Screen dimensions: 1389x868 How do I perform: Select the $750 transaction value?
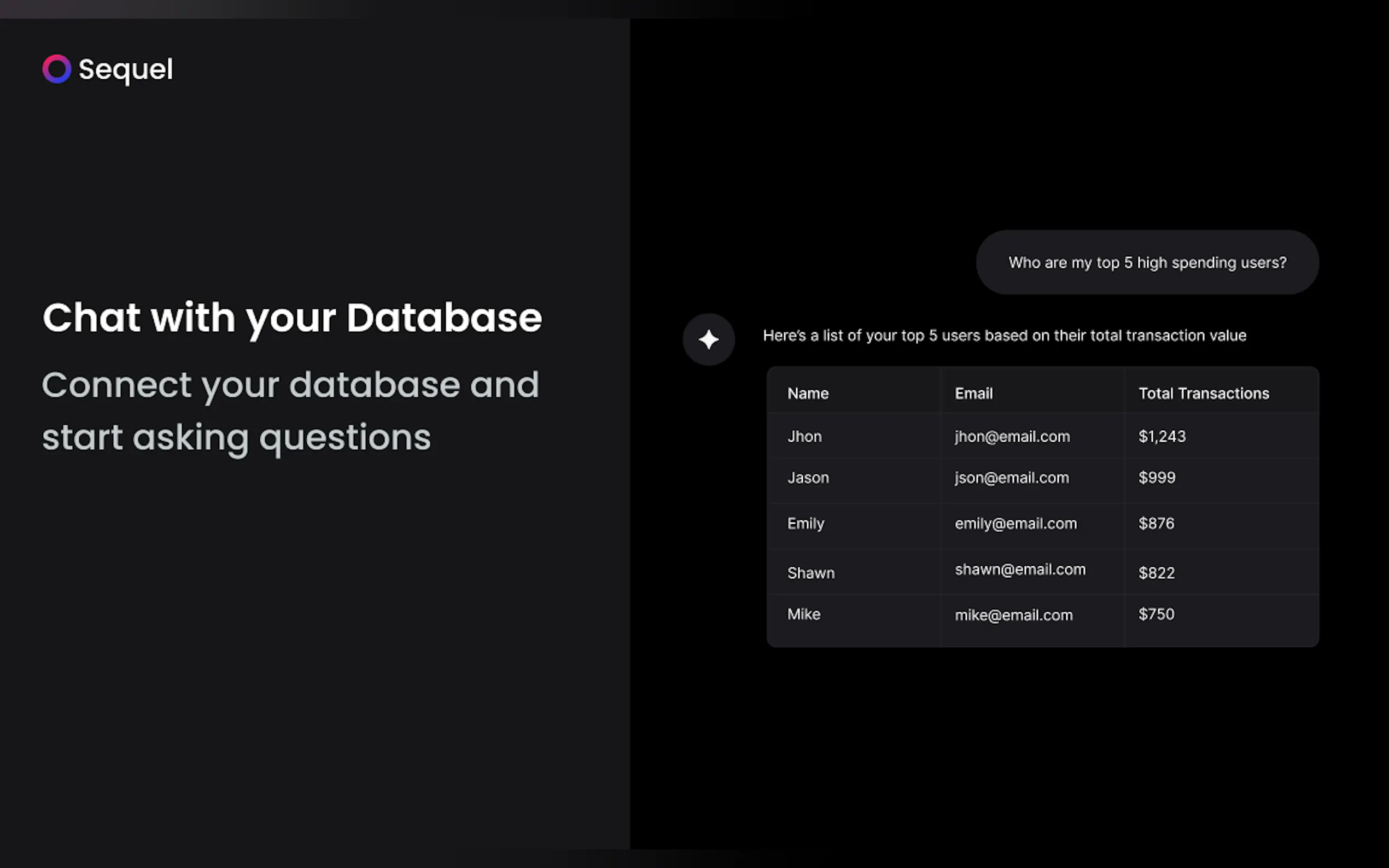[x=1156, y=614]
